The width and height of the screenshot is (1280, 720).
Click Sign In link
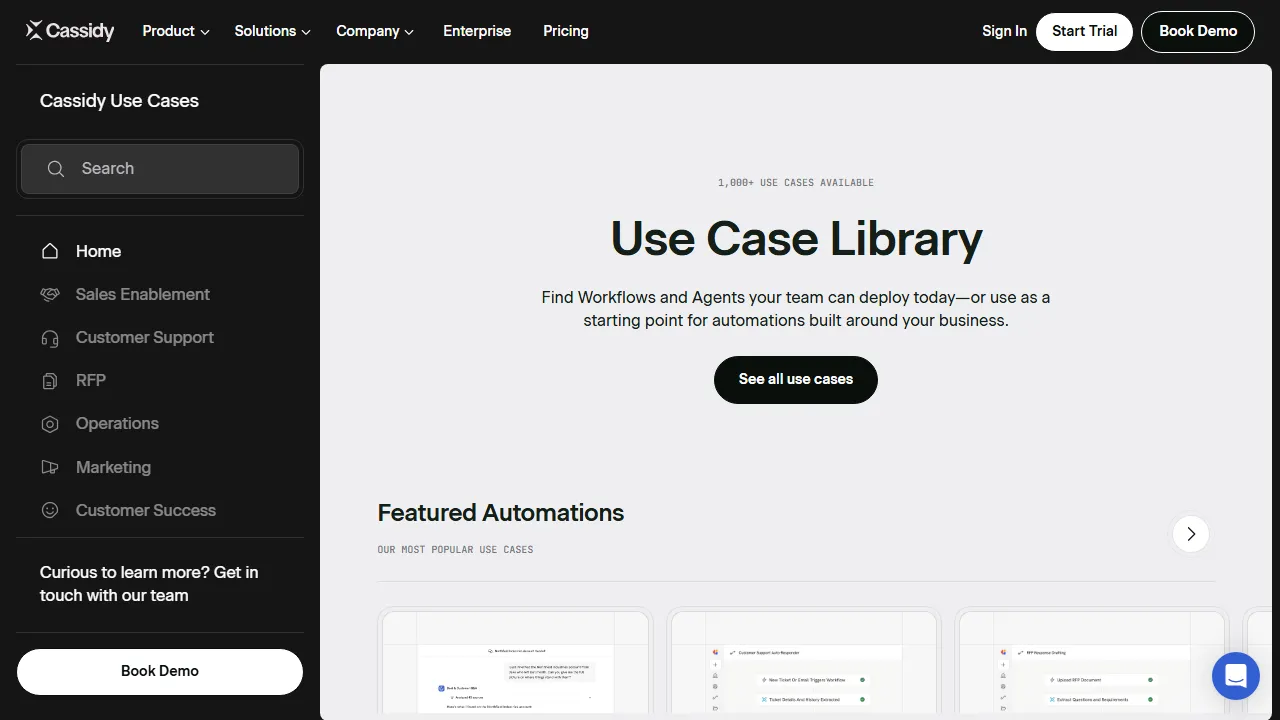(1004, 31)
